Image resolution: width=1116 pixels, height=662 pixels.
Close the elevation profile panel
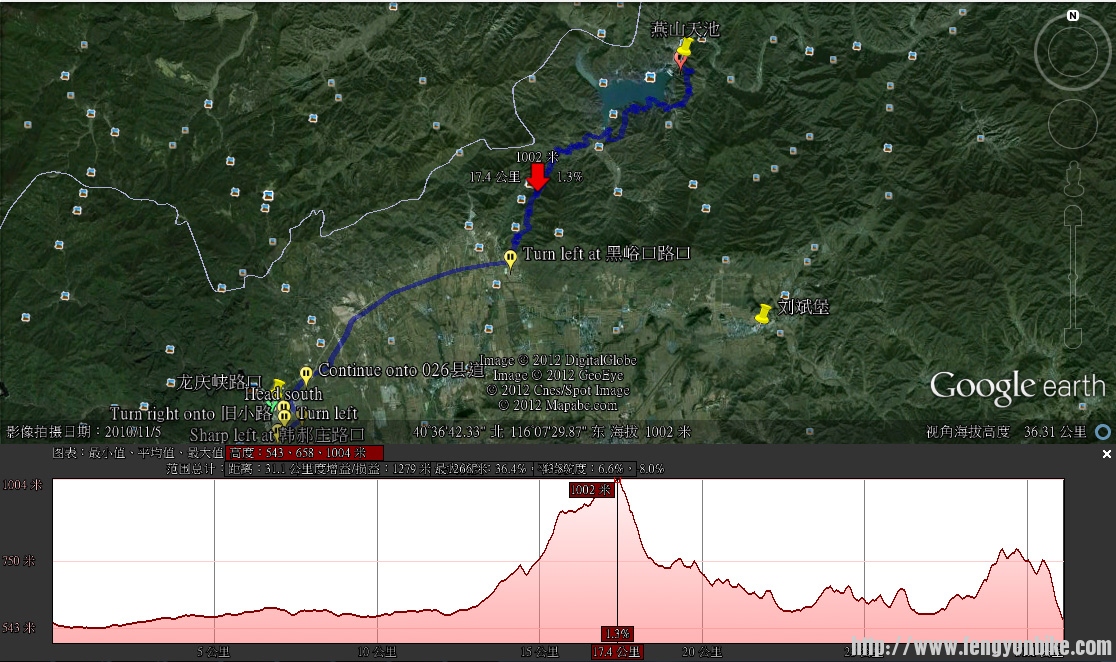pos(1106,454)
